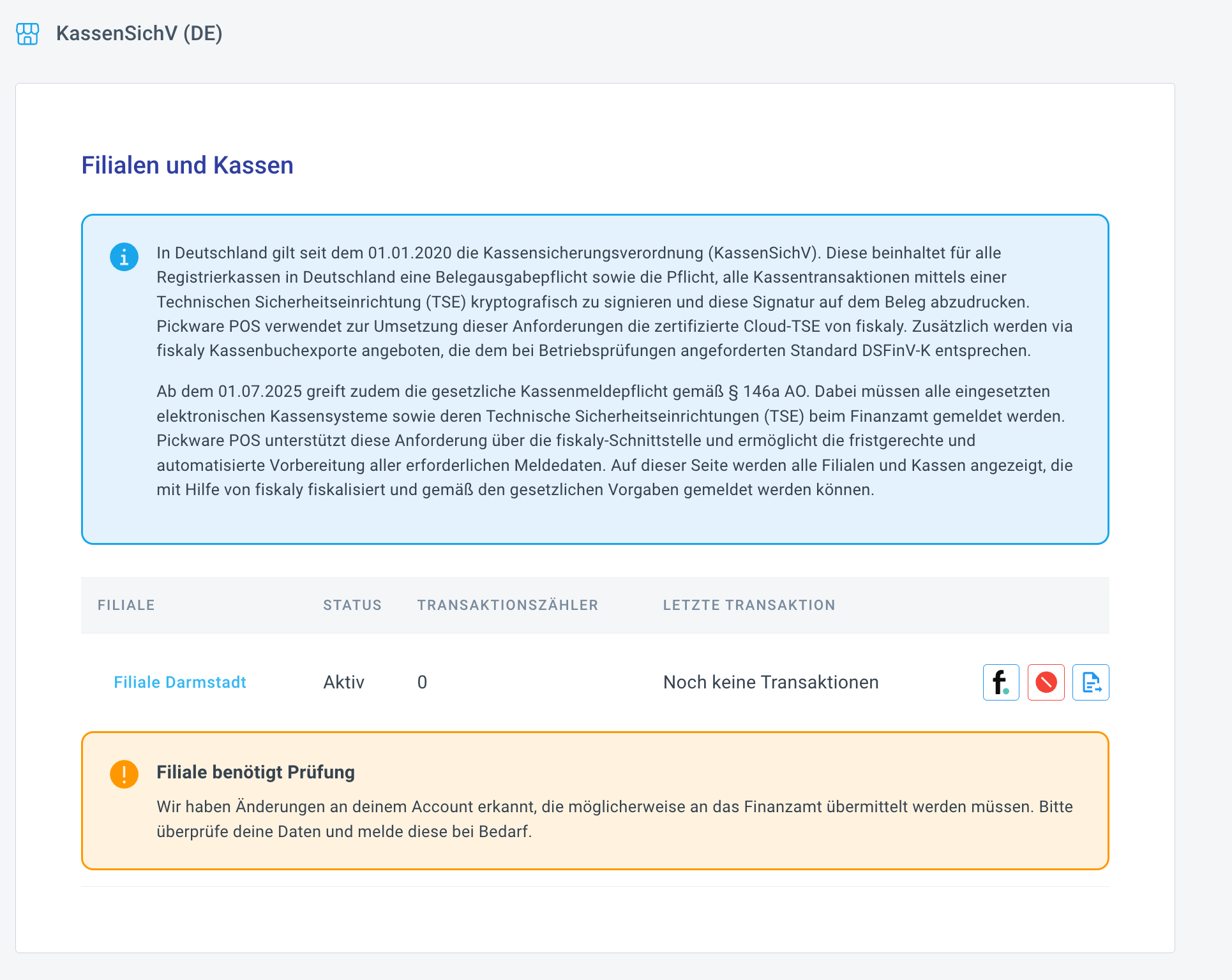This screenshot has width=1232, height=980.
Task: Click the info paragraph starting In Deutschland gilt
Action: pyautogui.click(x=613, y=301)
